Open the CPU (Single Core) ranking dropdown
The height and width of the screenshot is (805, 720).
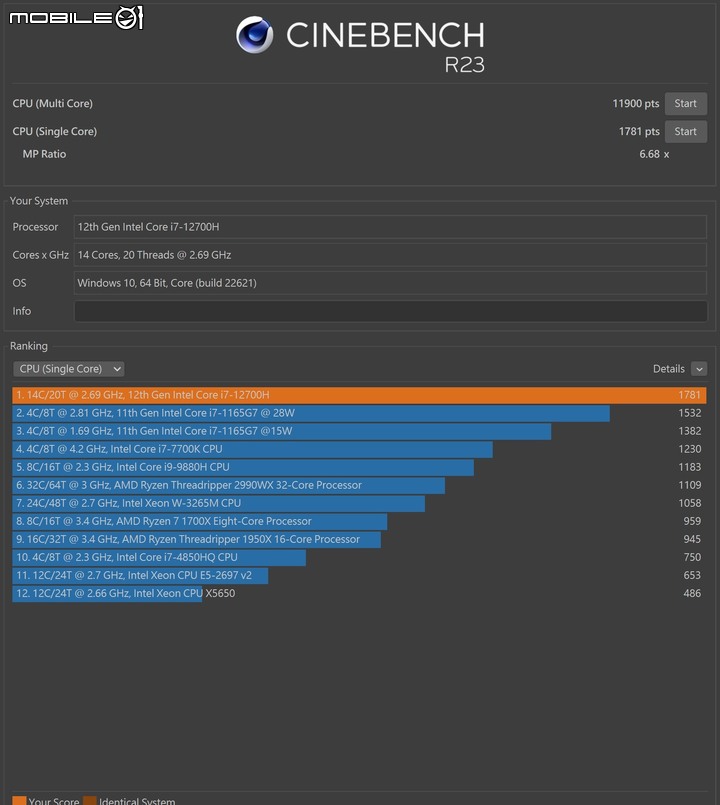pyautogui.click(x=69, y=369)
